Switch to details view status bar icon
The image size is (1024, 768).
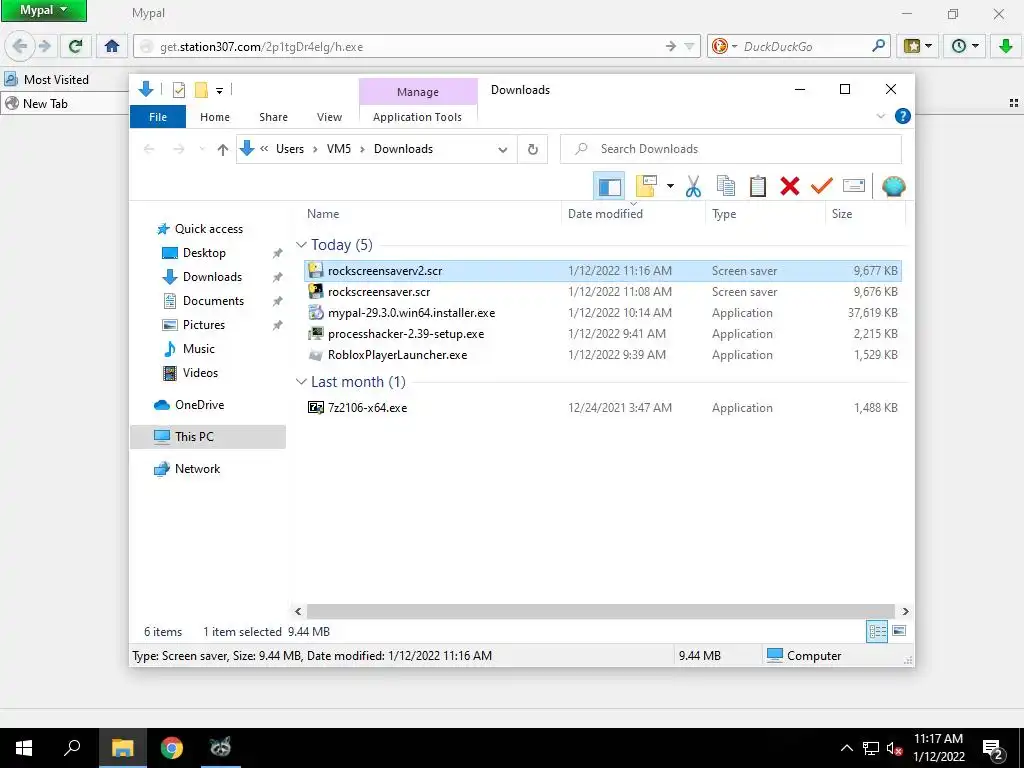[x=877, y=632]
